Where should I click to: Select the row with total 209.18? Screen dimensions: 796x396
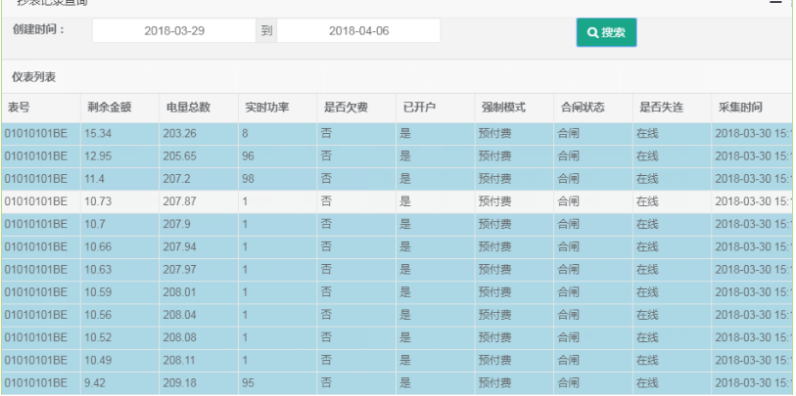point(396,383)
